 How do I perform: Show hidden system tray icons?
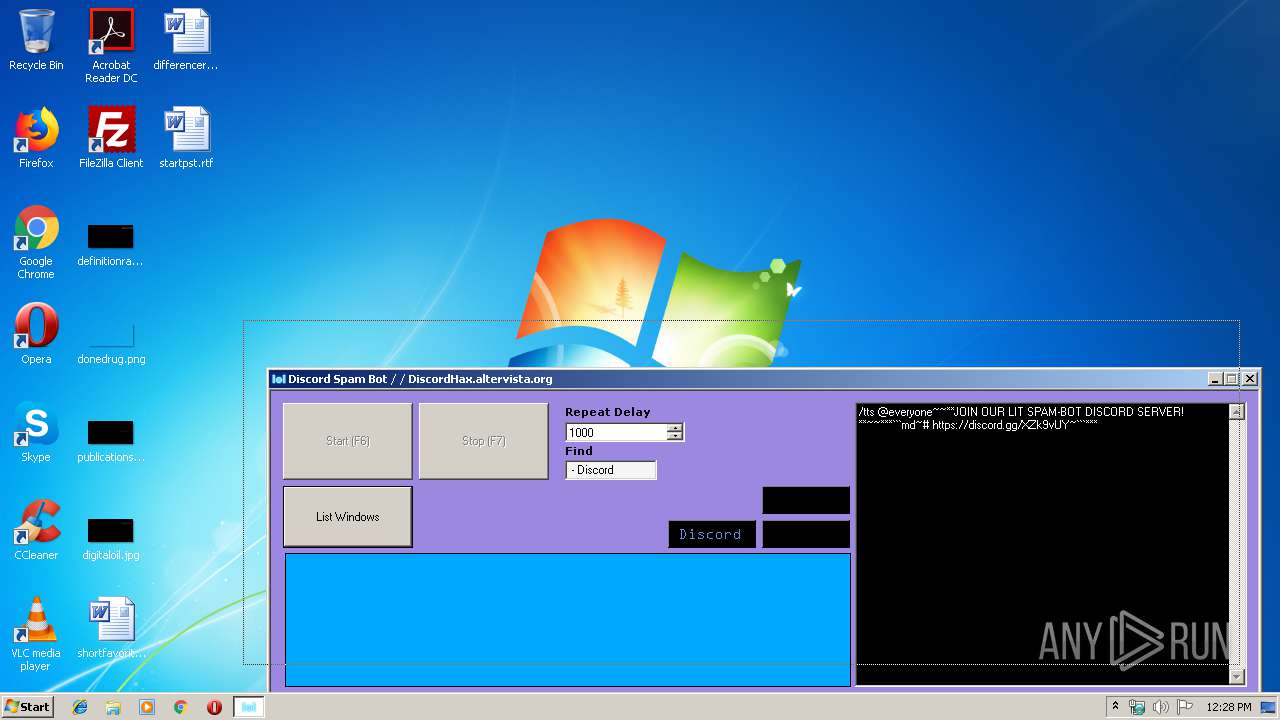tap(1116, 707)
